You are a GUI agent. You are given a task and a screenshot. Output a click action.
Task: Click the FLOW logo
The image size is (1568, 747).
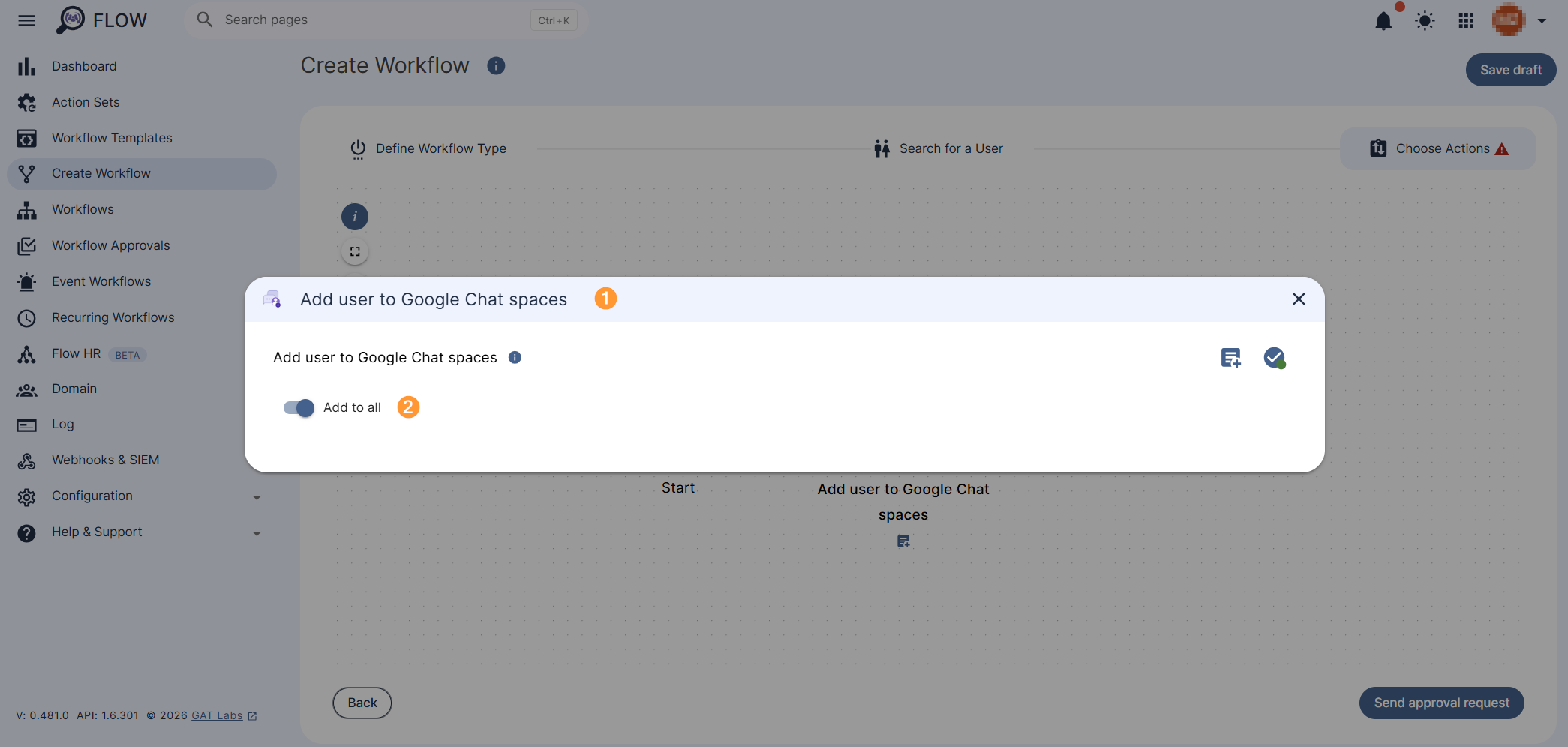tap(101, 20)
